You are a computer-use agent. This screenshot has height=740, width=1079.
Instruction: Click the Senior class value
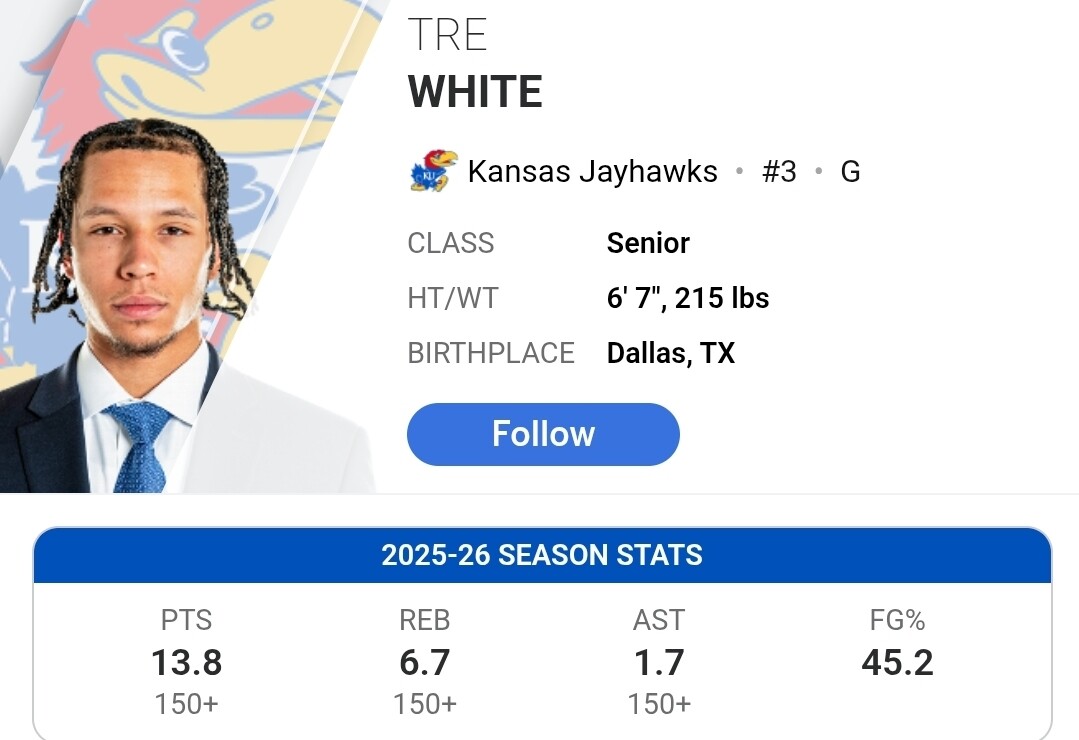pyautogui.click(x=648, y=243)
